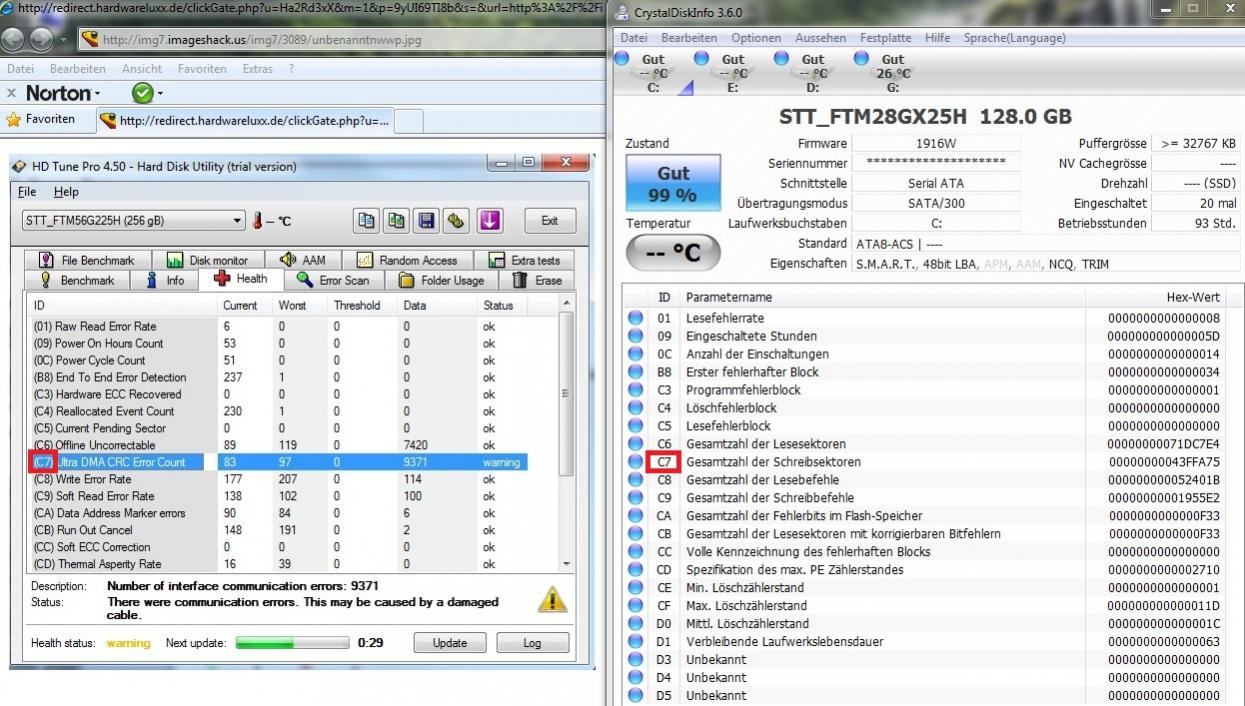Click the Hex-Wert column header

[x=1155, y=298]
